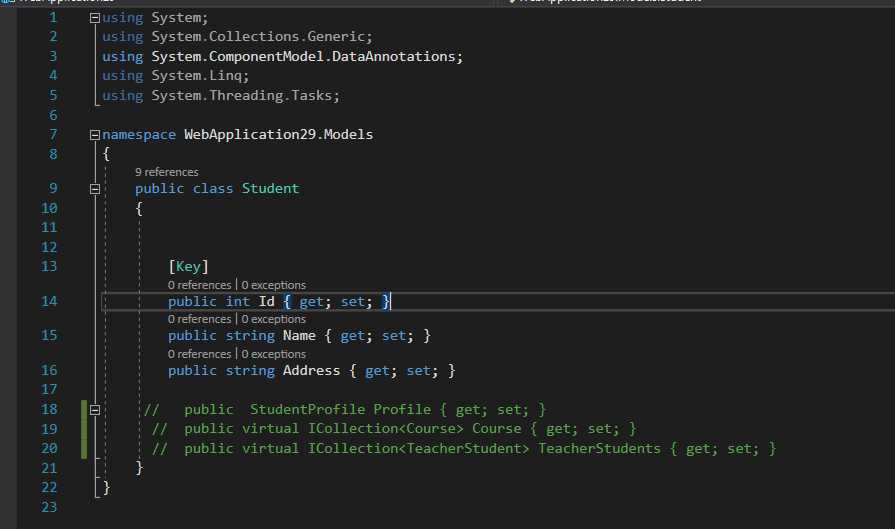This screenshot has width=895, height=529.
Task: Click 'string' keyword in the Address line
Action: click(250, 371)
